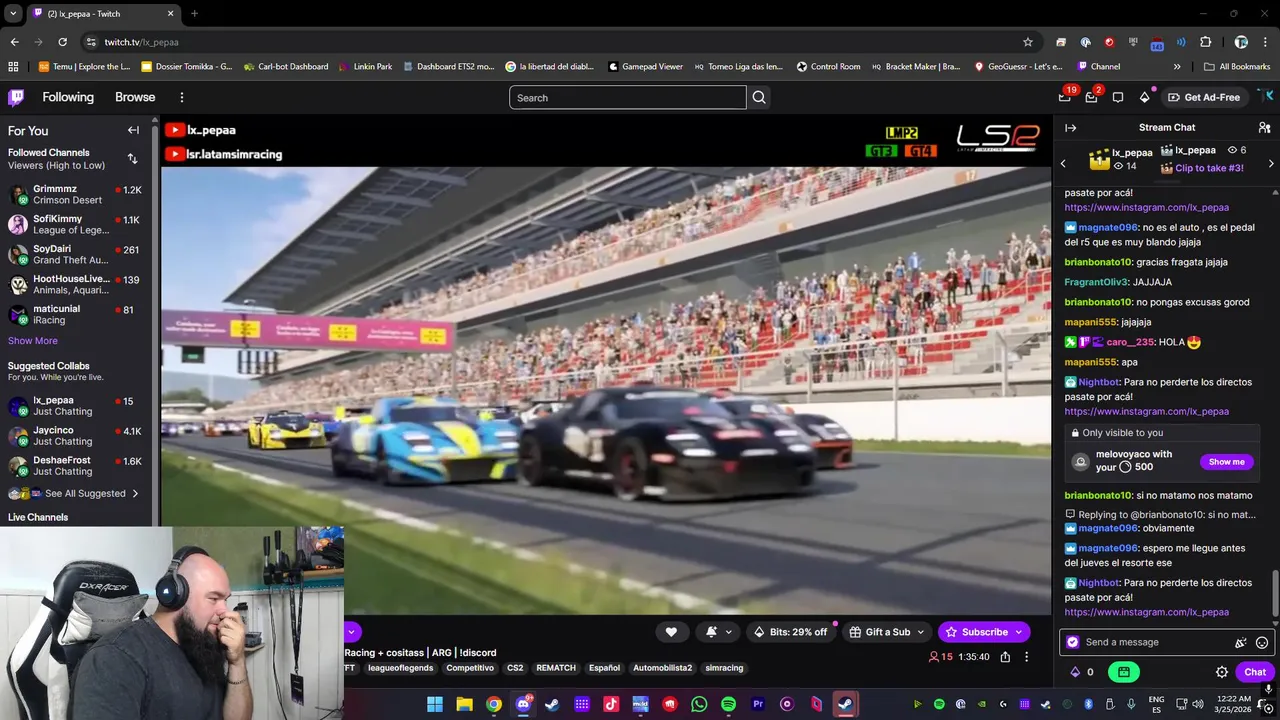The width and height of the screenshot is (1280, 720).
Task: Open the first instagram.com/lx_pepaa link in chat
Action: pos(1146,208)
